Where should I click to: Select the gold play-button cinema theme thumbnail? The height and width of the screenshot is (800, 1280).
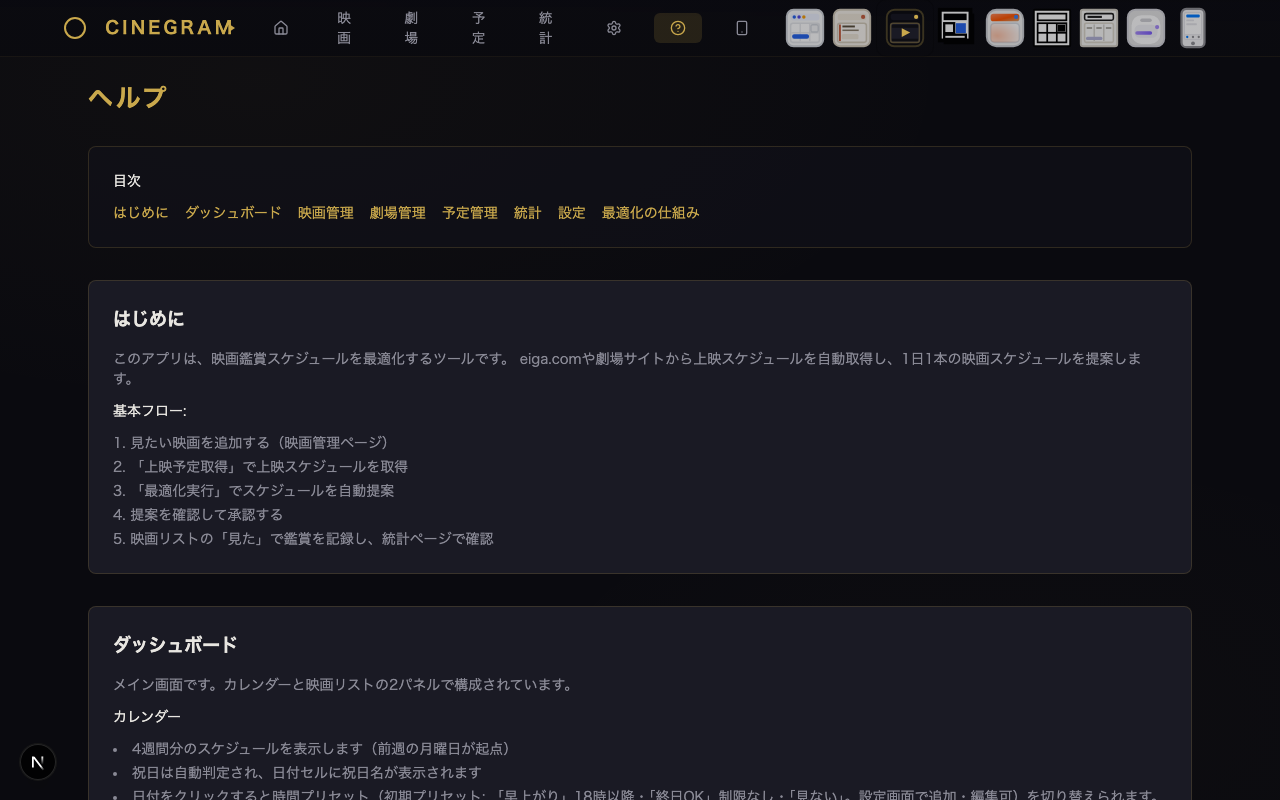905,28
